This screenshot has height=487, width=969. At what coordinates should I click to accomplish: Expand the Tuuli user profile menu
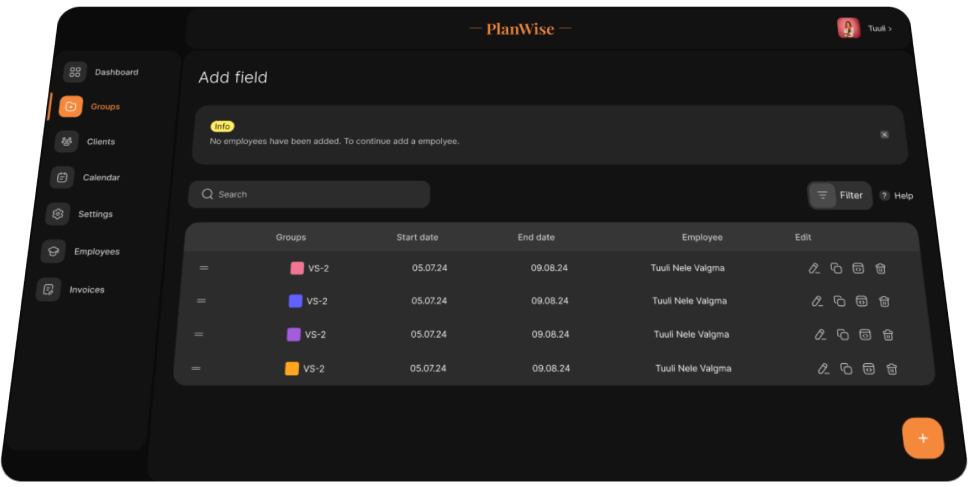[x=865, y=29]
